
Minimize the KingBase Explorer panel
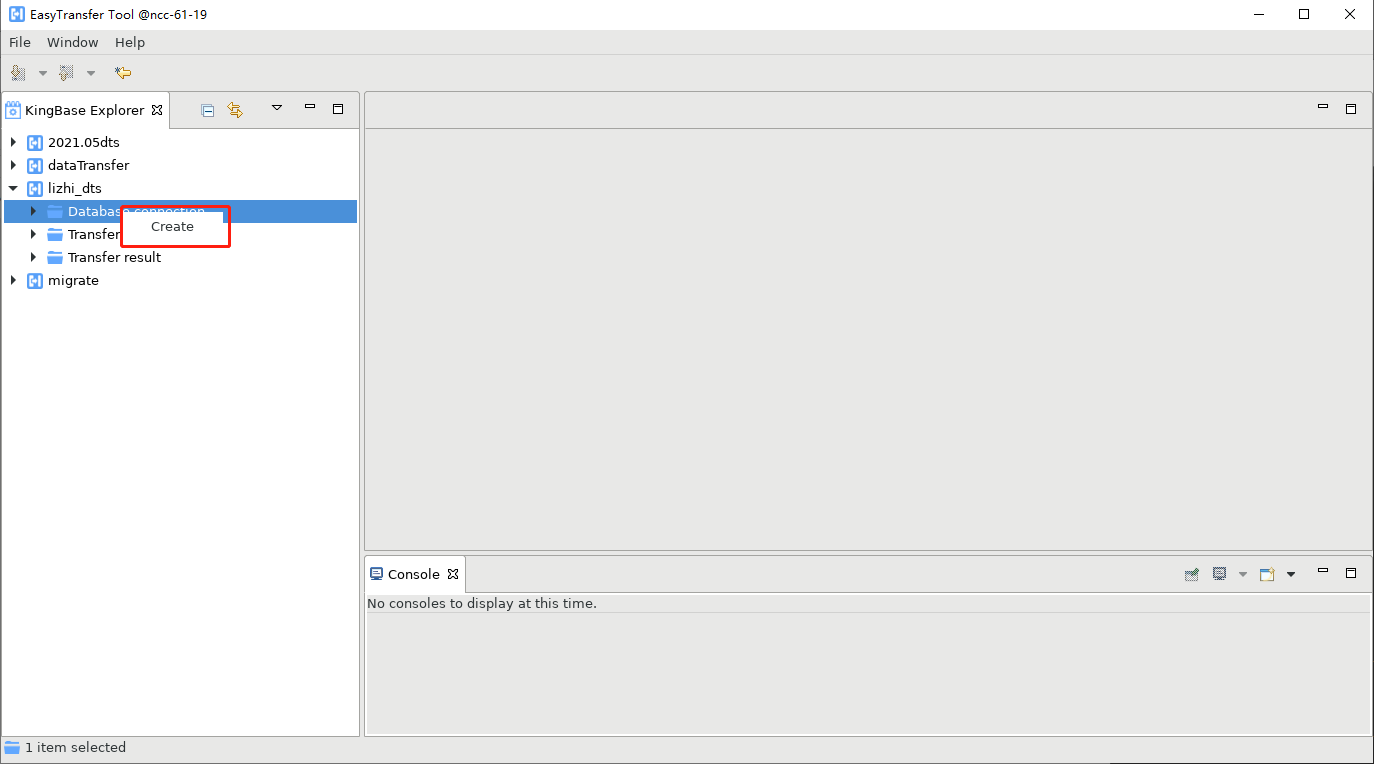[x=310, y=106]
